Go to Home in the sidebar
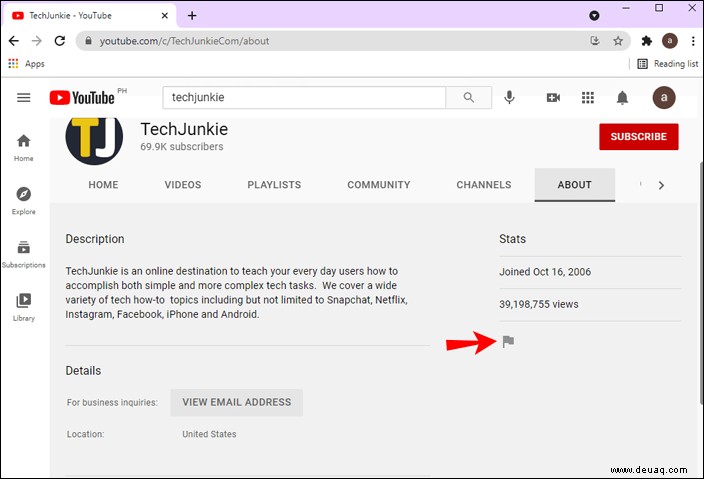Viewport: 704px width, 479px height. (23, 148)
